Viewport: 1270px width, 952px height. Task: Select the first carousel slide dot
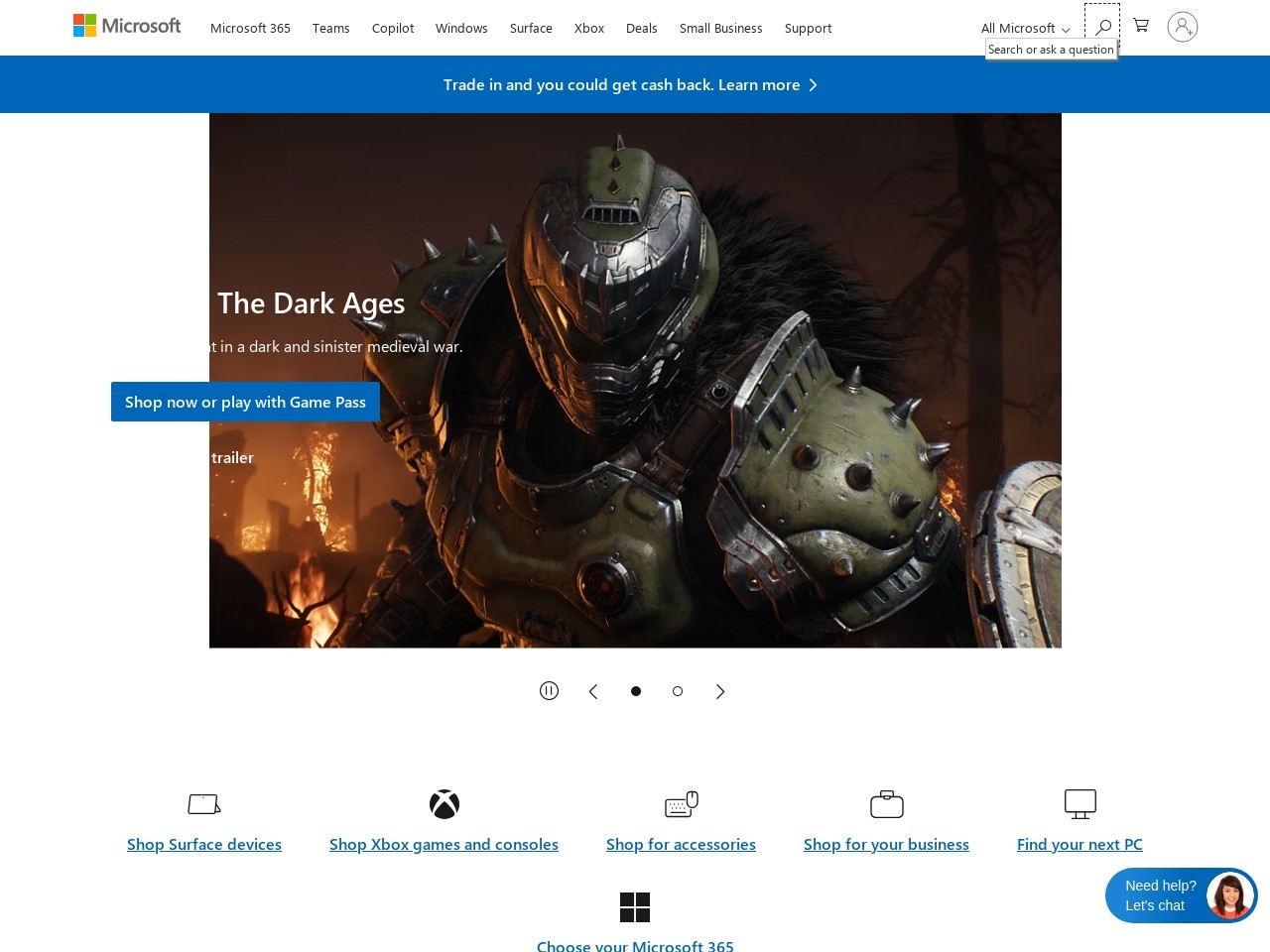click(636, 691)
